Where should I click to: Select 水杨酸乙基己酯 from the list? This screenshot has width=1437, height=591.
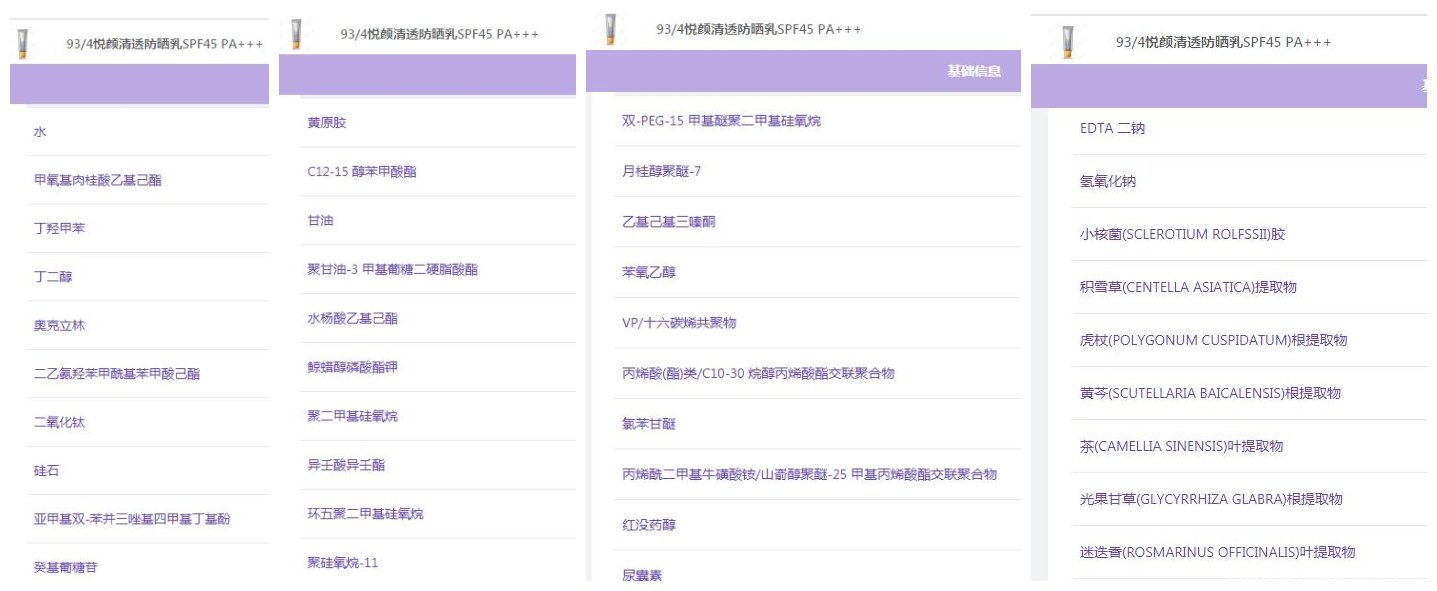pos(352,319)
